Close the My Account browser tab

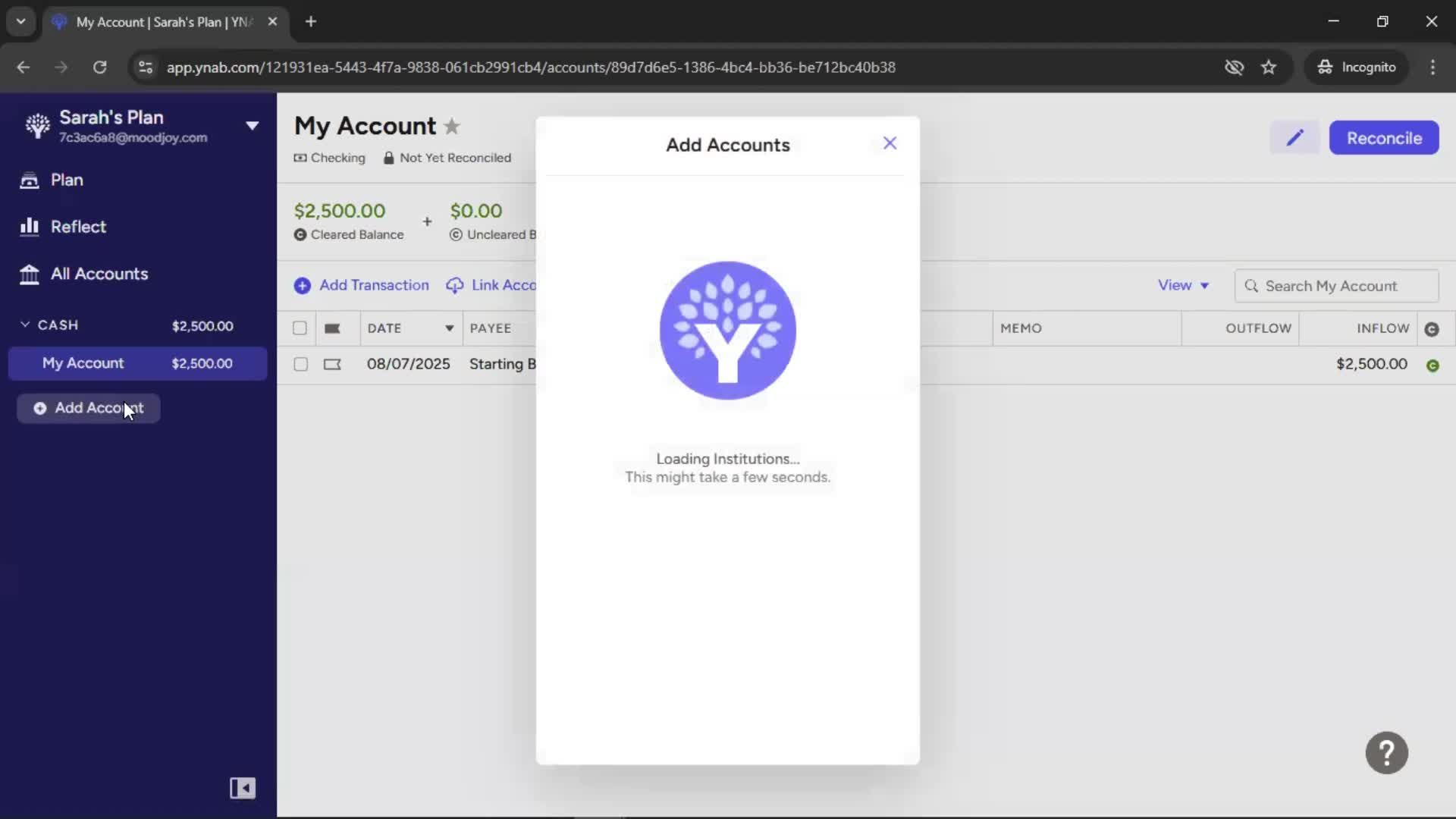[272, 22]
